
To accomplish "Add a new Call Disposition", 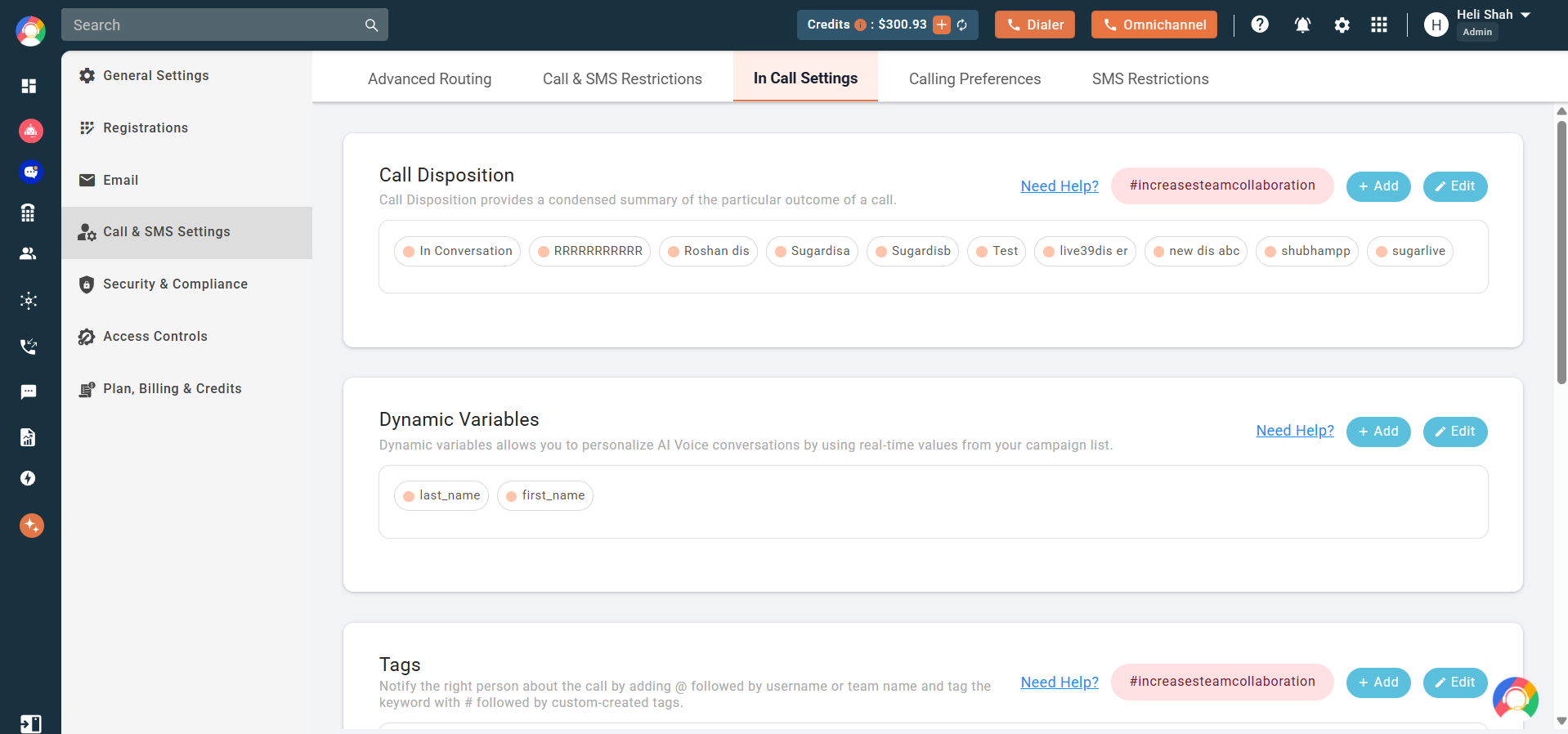I will (x=1378, y=186).
